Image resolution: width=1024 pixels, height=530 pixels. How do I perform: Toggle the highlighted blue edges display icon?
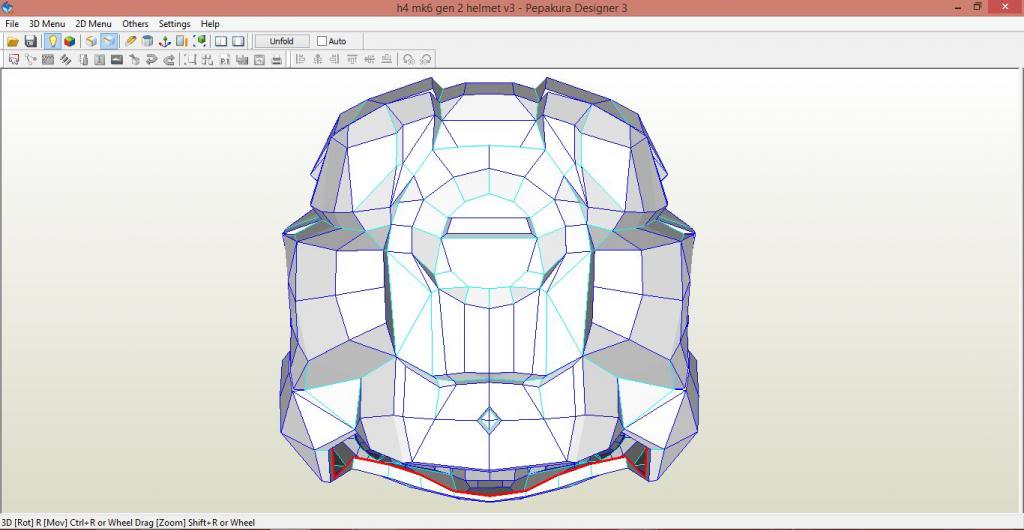click(108, 41)
